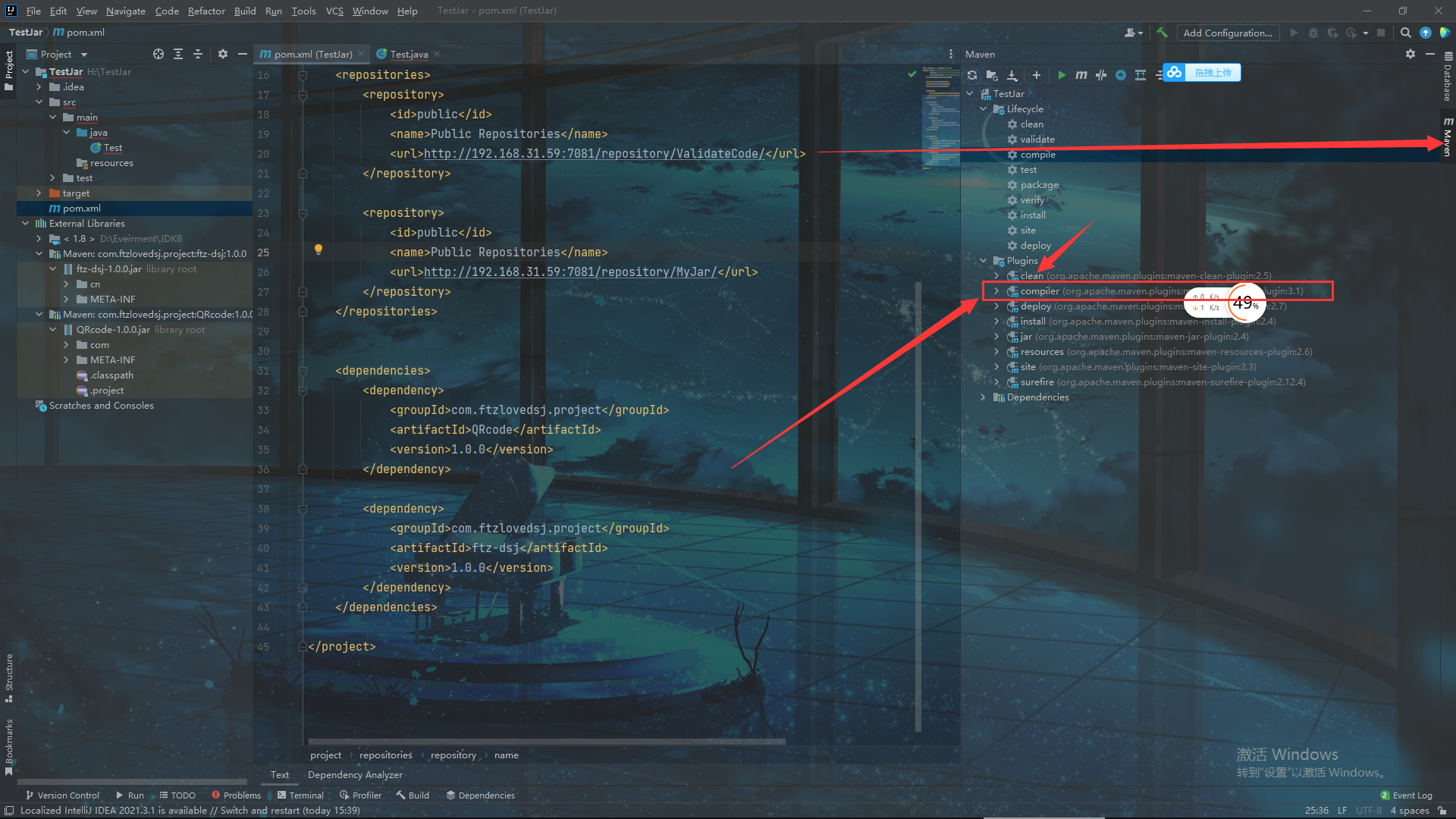
Task: Open user account dropdown in toolbar
Action: (1134, 33)
